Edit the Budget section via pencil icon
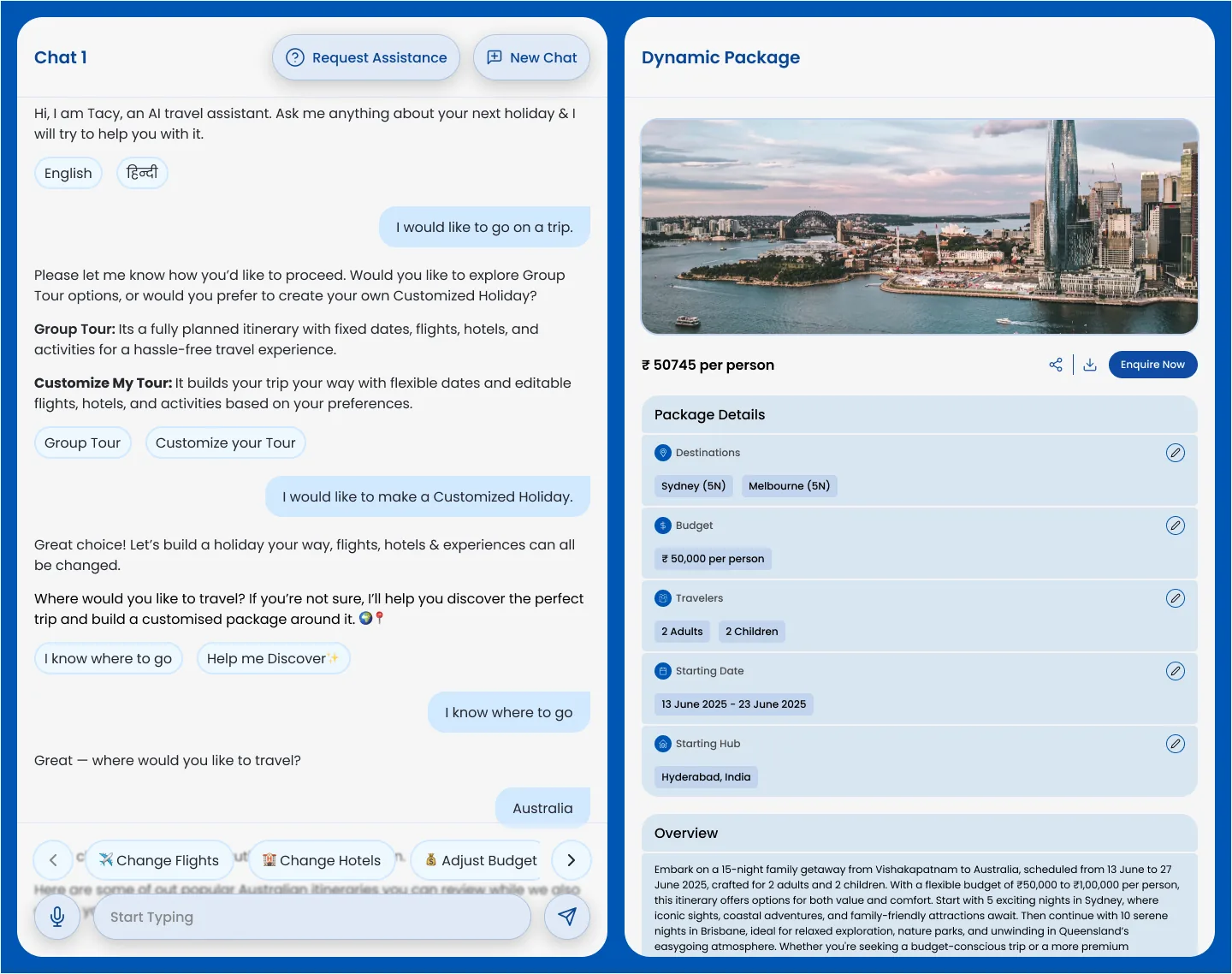The height and width of the screenshot is (974, 1232). point(1176,526)
